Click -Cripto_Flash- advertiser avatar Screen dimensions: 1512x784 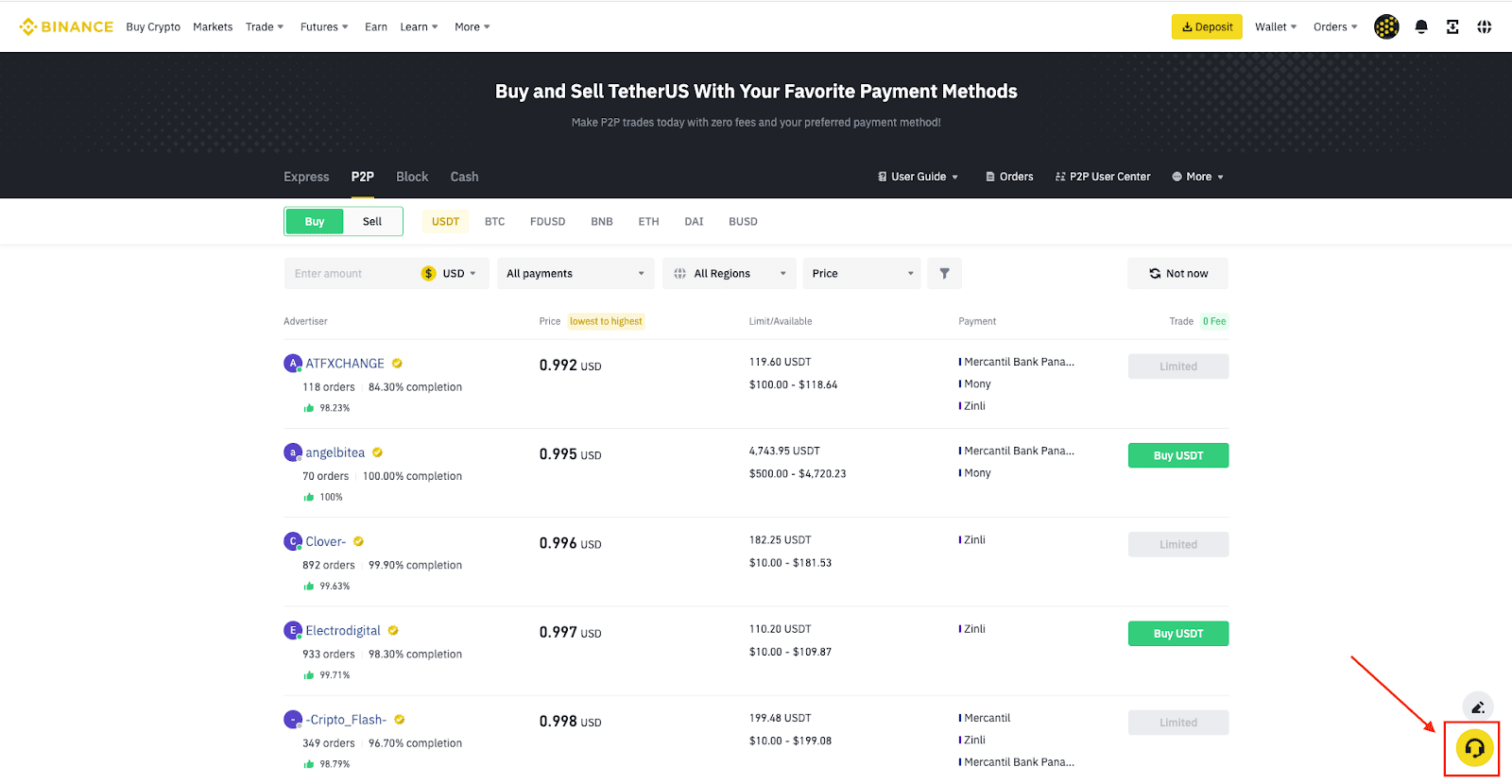pyautogui.click(x=293, y=720)
